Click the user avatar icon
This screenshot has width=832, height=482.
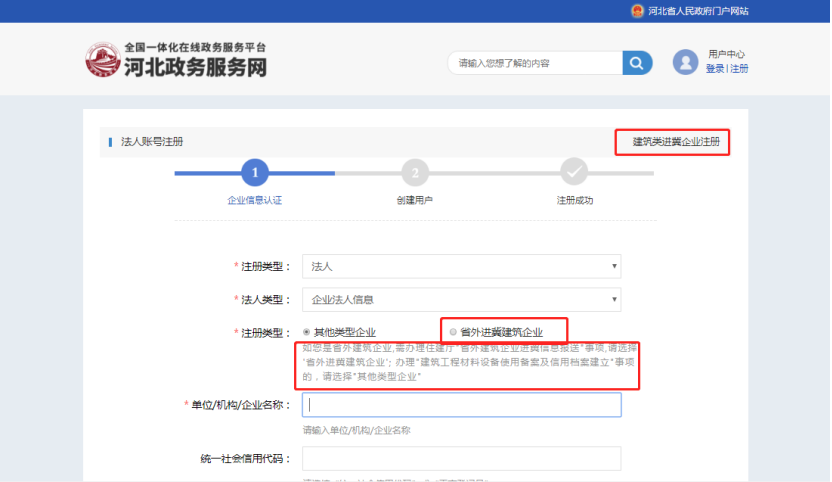685,62
